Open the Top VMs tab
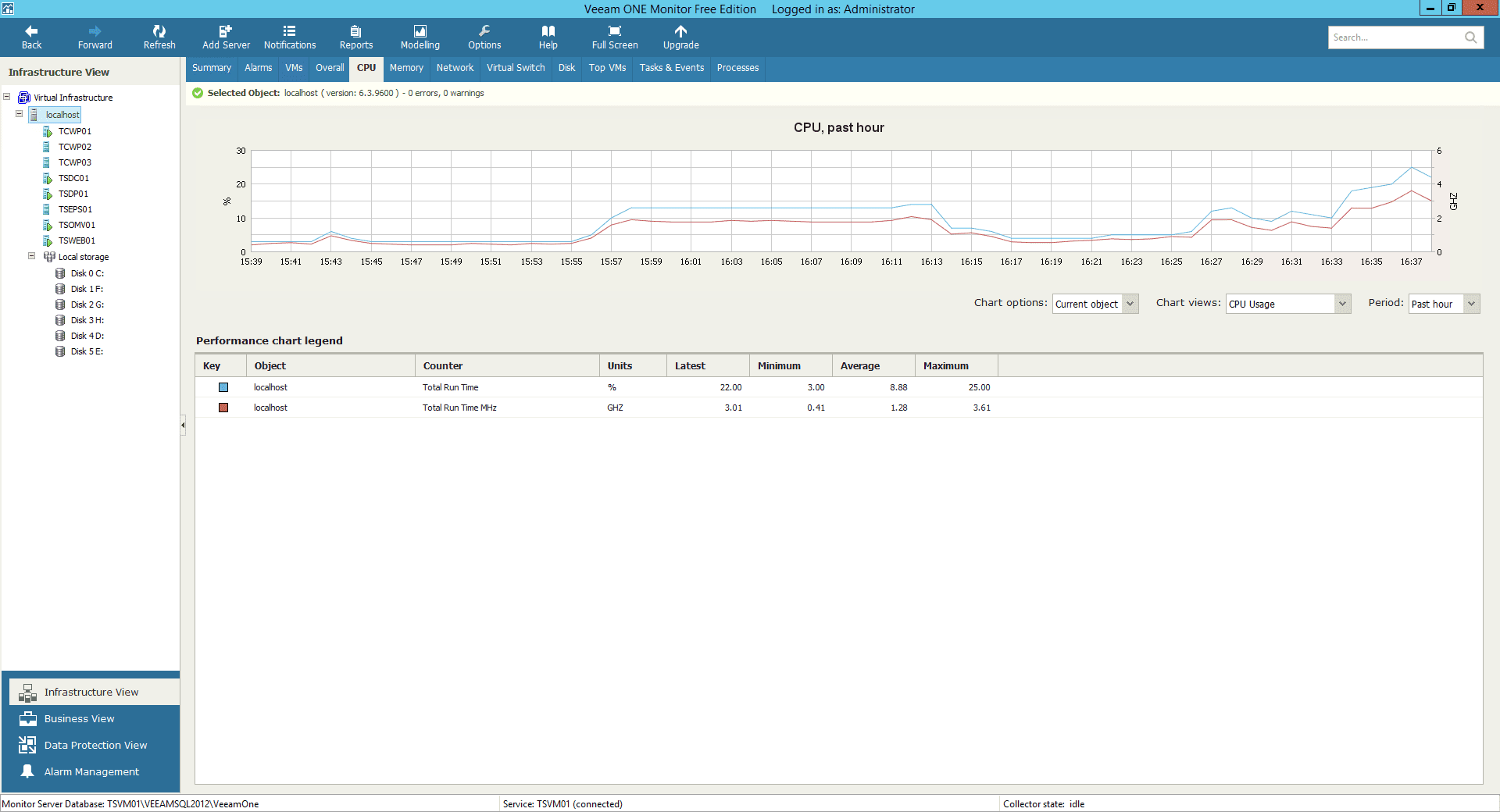The height and width of the screenshot is (812, 1500). [607, 68]
